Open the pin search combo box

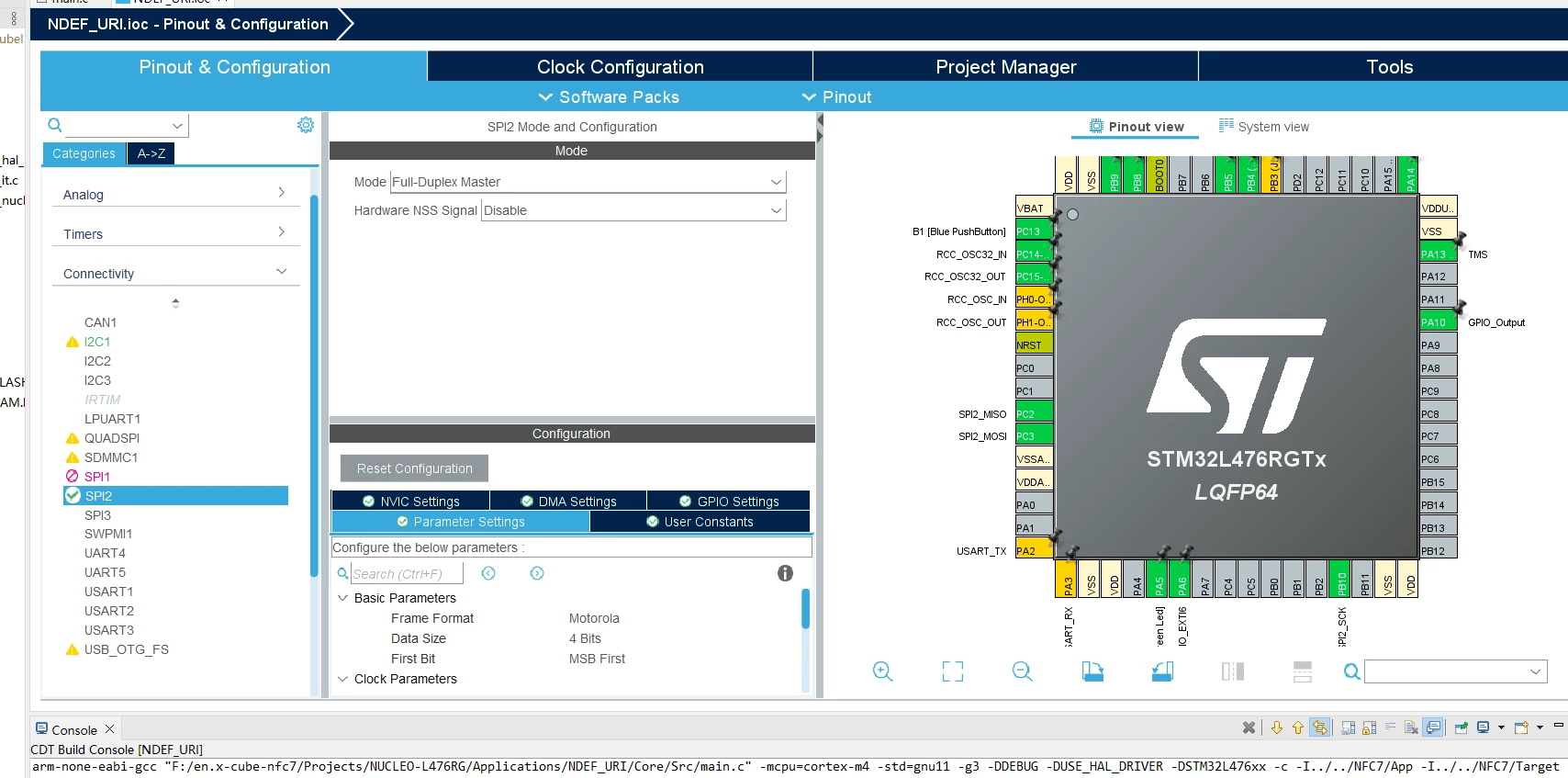tap(1456, 671)
